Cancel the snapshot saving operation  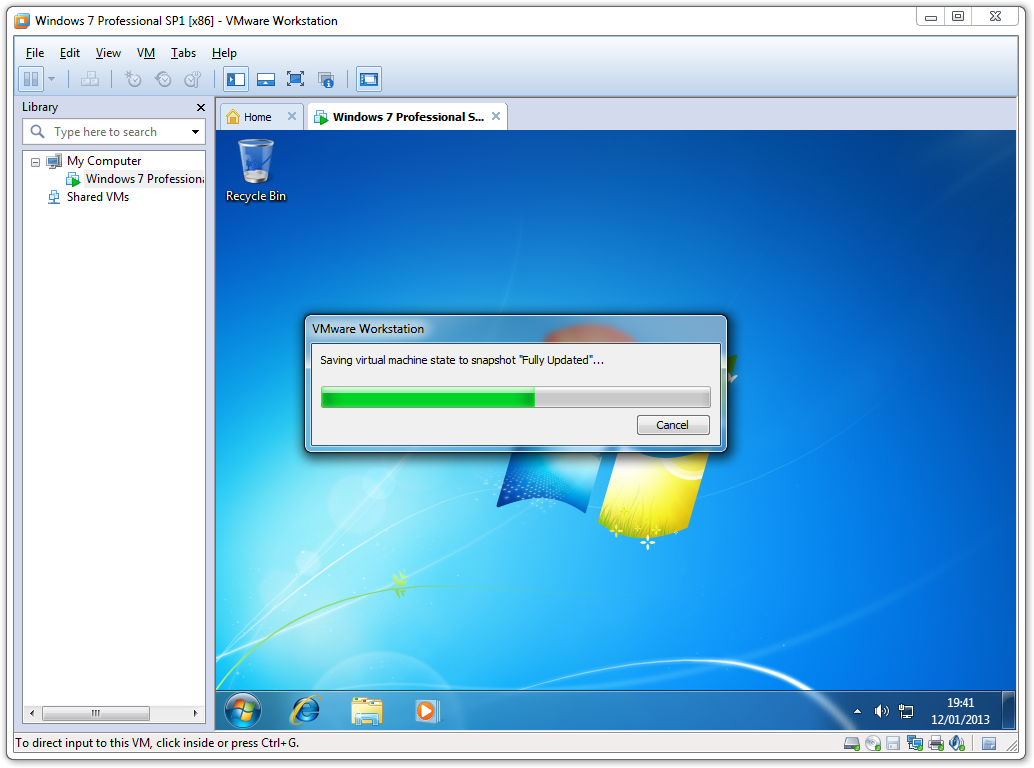click(x=672, y=425)
